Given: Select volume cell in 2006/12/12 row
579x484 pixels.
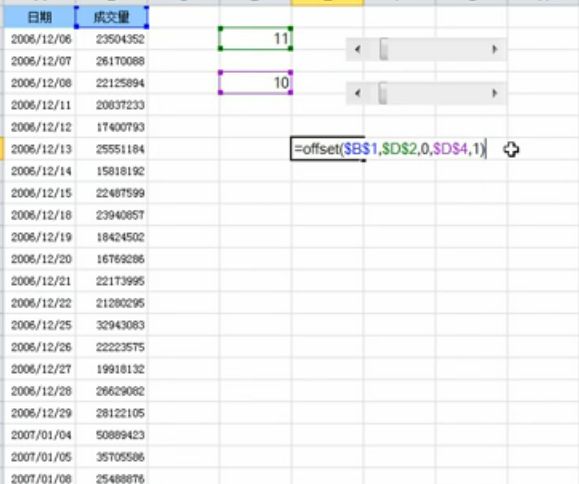Looking at the screenshot, I should point(112,127).
